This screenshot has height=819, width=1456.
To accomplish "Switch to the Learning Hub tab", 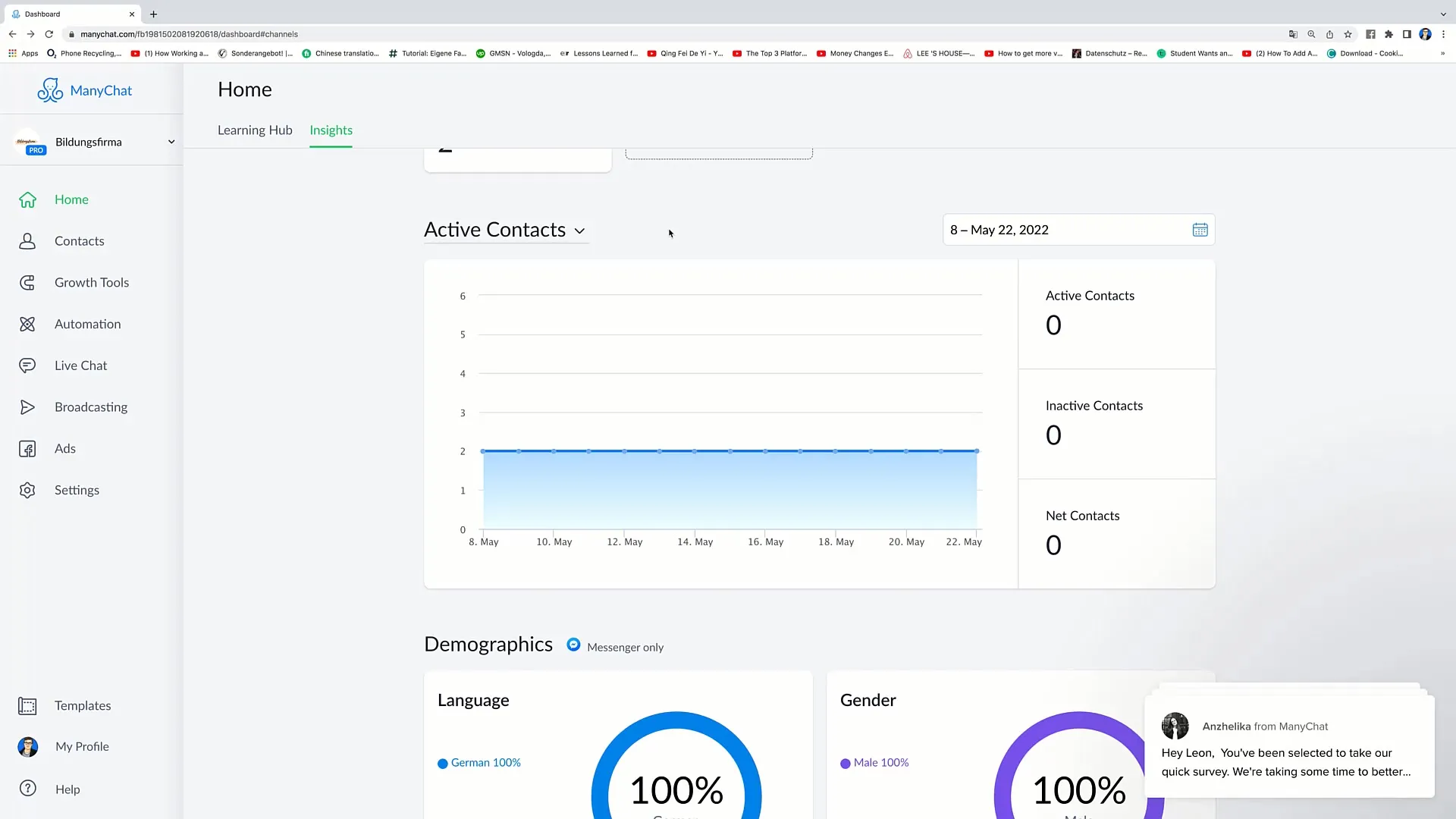I will pyautogui.click(x=256, y=130).
